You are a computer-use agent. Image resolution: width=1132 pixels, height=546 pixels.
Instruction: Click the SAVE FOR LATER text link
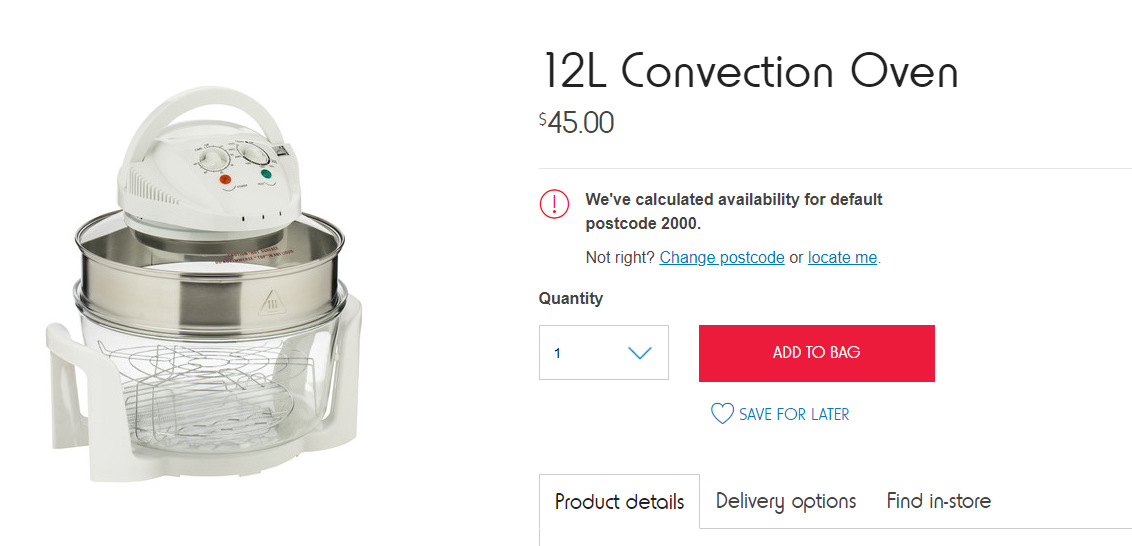coord(794,414)
